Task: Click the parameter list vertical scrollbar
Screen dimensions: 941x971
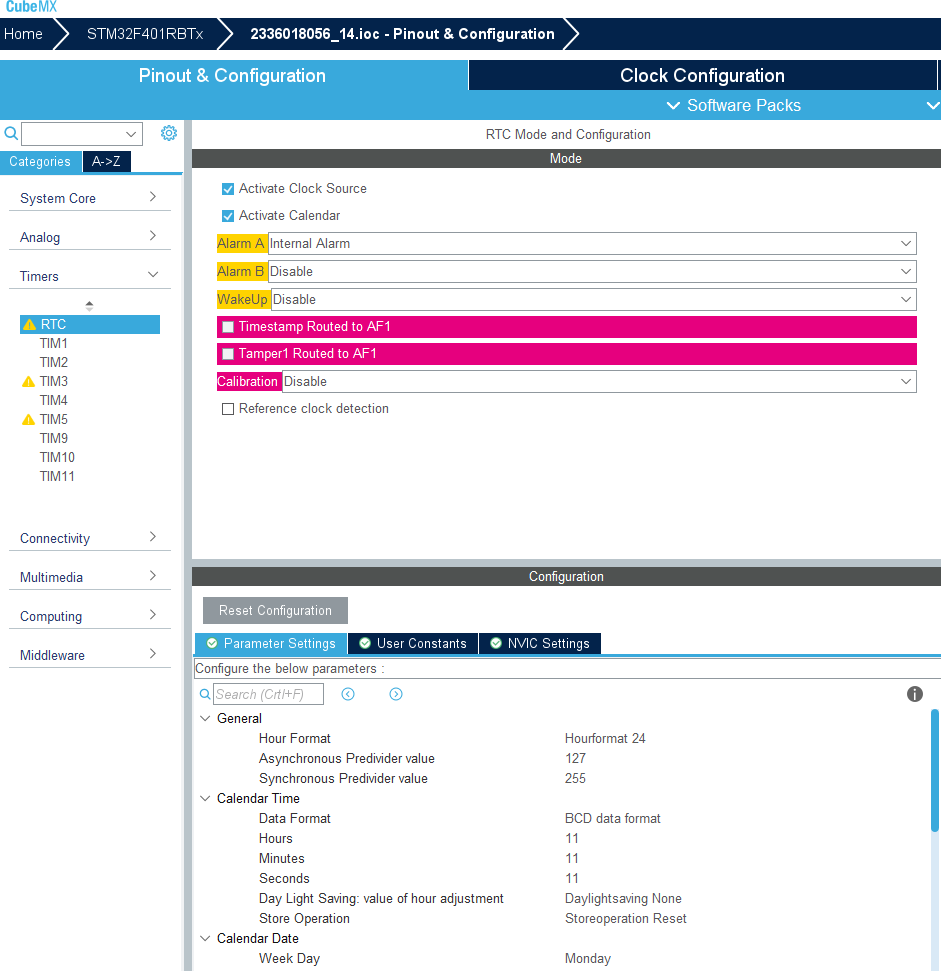Action: point(935,771)
